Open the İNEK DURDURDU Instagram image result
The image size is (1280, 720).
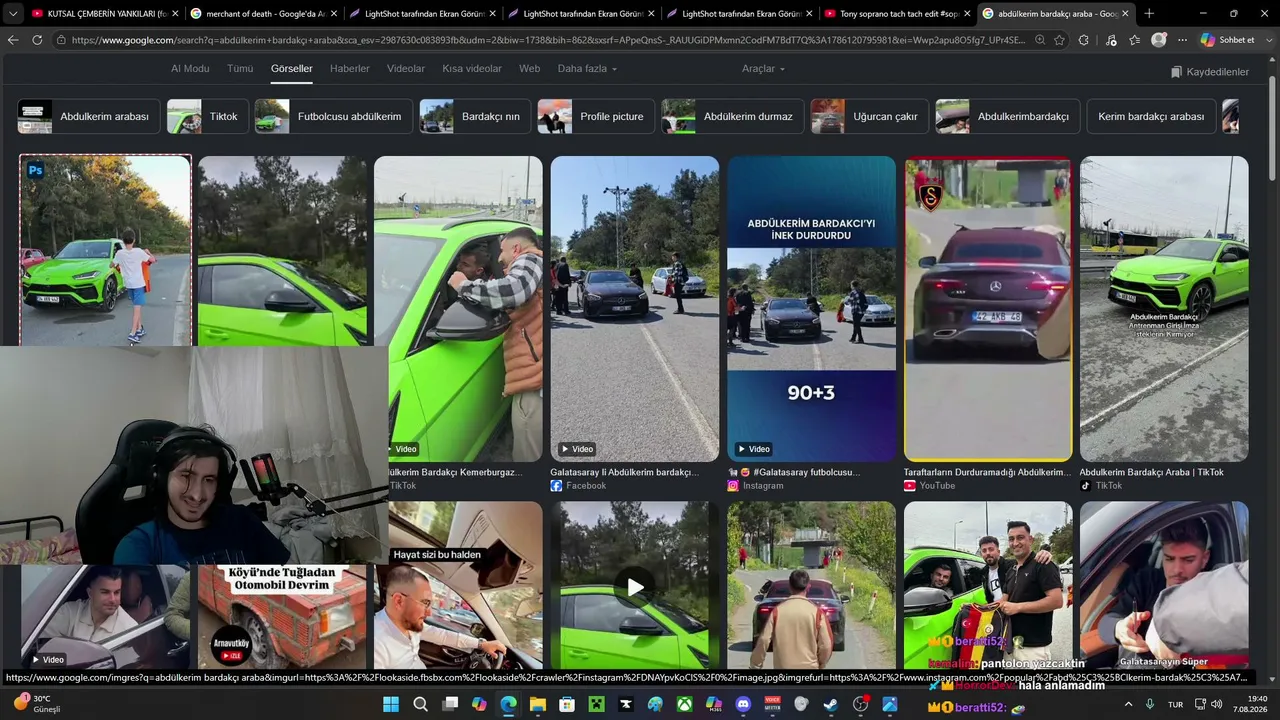[x=811, y=308]
